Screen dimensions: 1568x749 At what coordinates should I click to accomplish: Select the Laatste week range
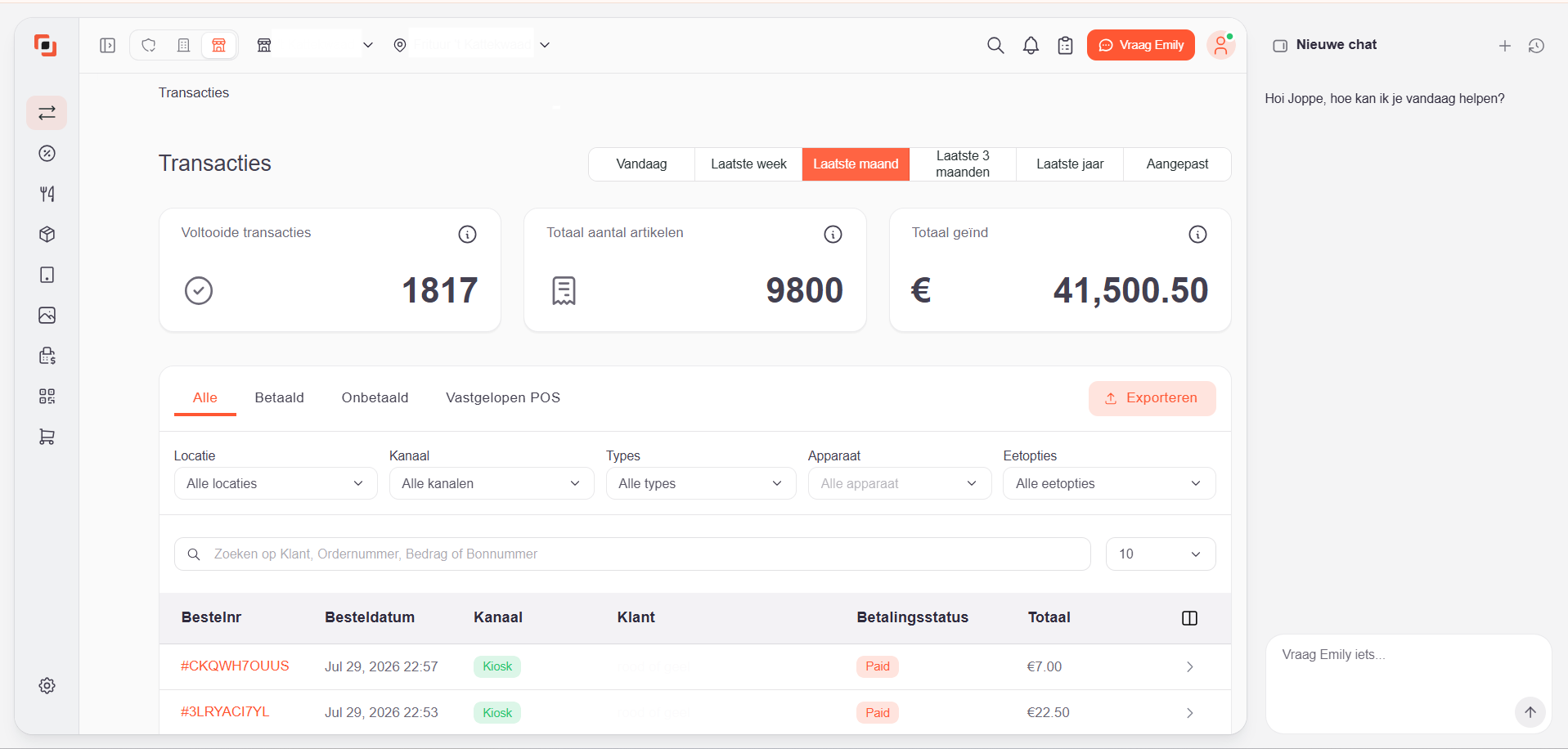pyautogui.click(x=748, y=164)
